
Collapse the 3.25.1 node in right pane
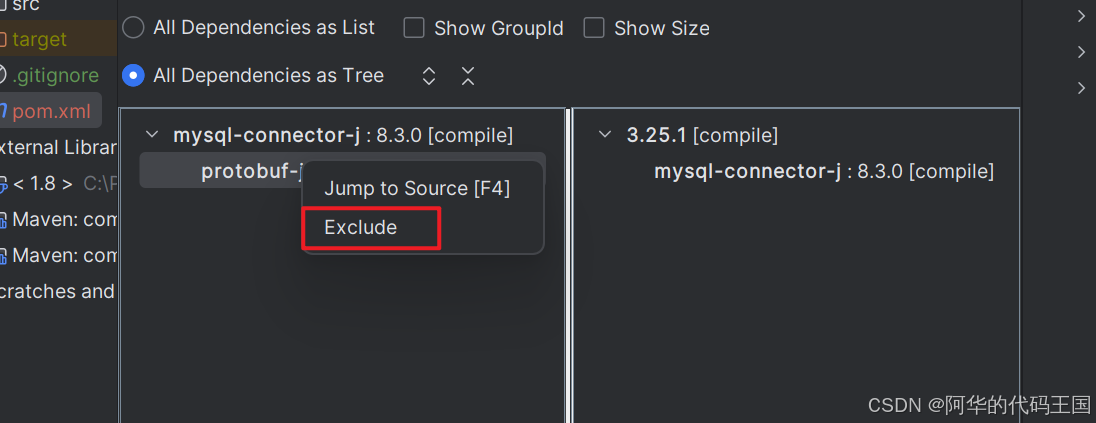coord(605,135)
